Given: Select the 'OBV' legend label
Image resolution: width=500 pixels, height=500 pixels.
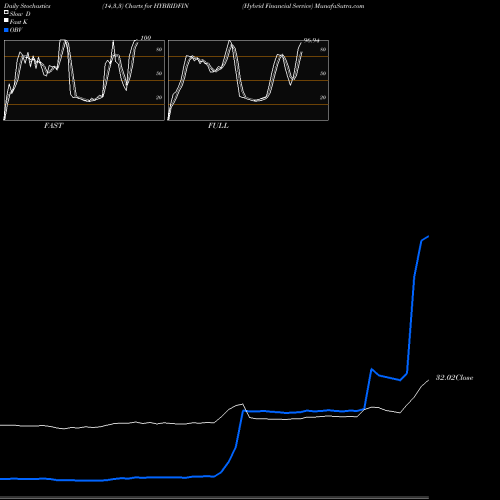Looking at the screenshot, I should [x=16, y=30].
